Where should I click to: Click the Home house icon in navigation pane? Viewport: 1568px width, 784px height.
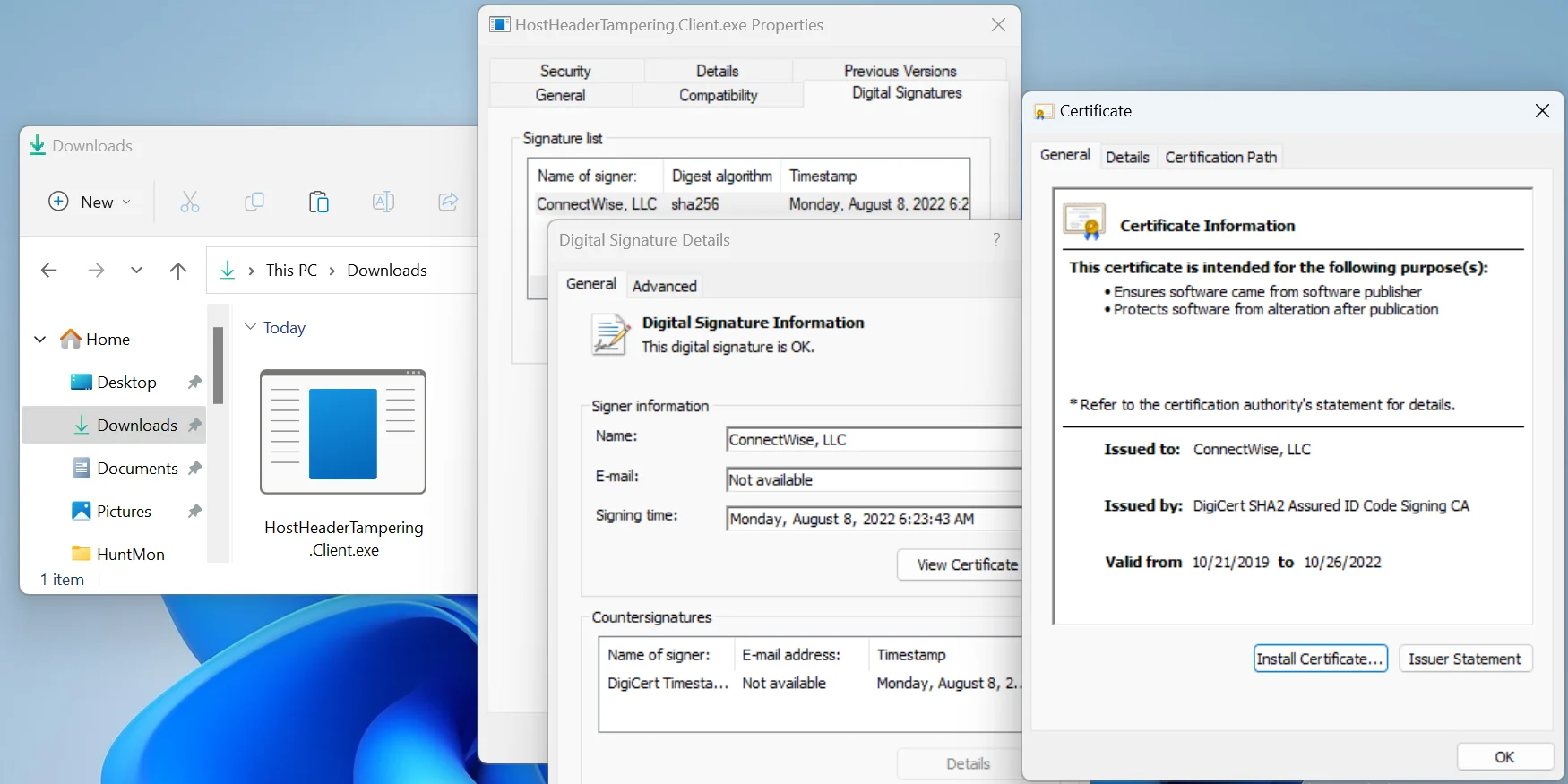[x=71, y=339]
